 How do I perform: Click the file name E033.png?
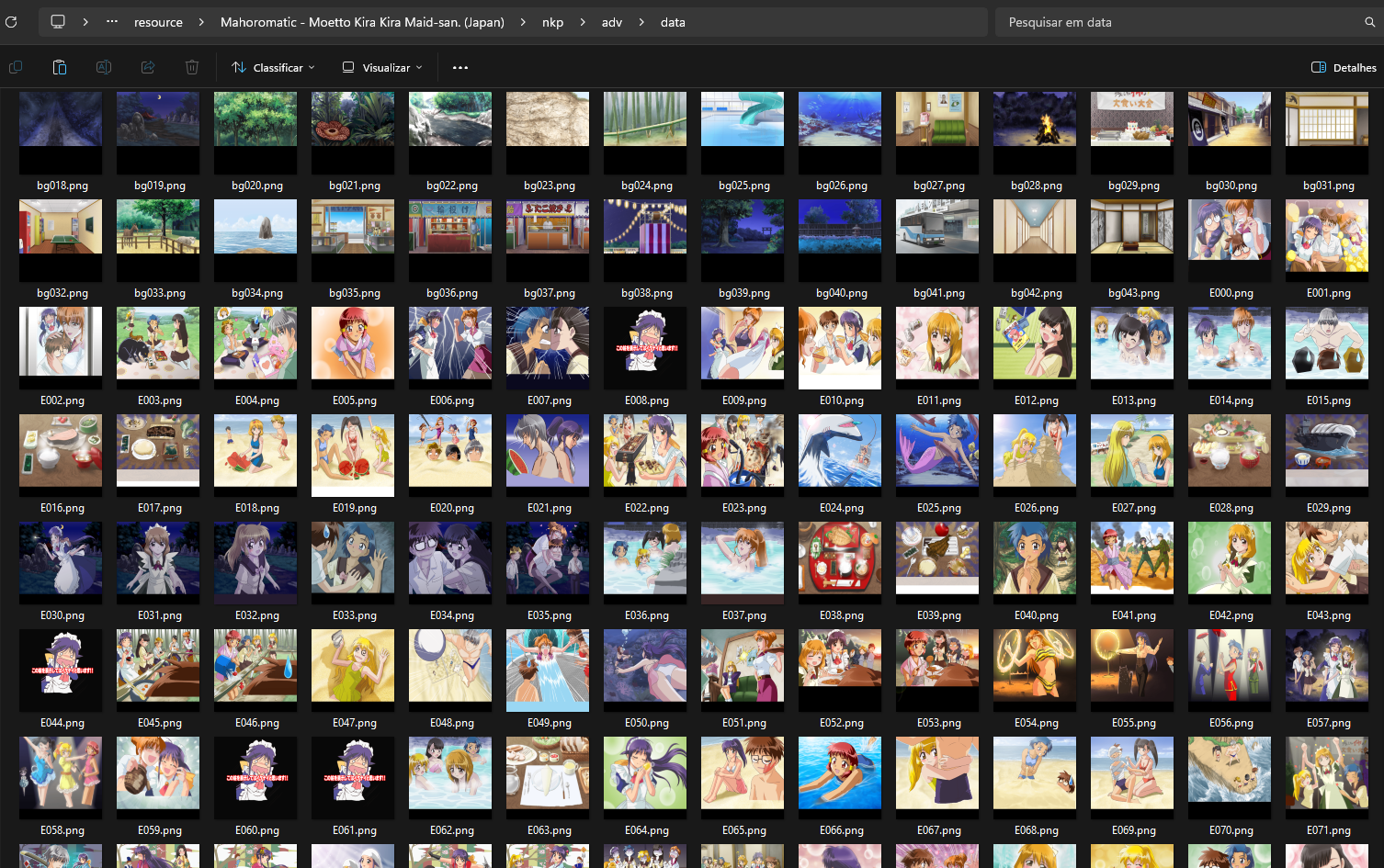click(x=355, y=615)
